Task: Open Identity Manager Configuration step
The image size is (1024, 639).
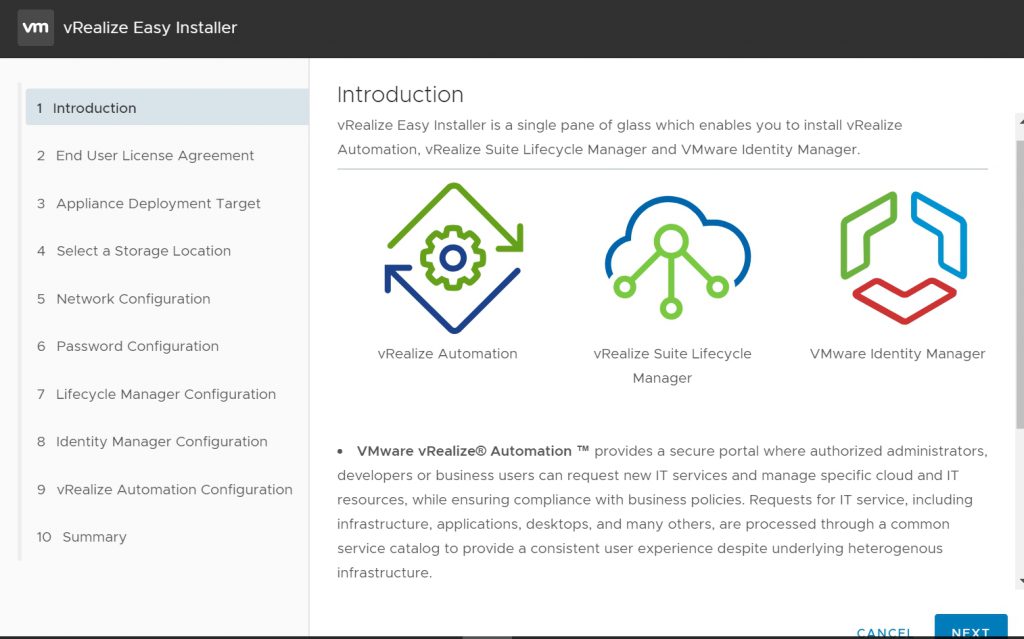Action: pyautogui.click(x=161, y=442)
